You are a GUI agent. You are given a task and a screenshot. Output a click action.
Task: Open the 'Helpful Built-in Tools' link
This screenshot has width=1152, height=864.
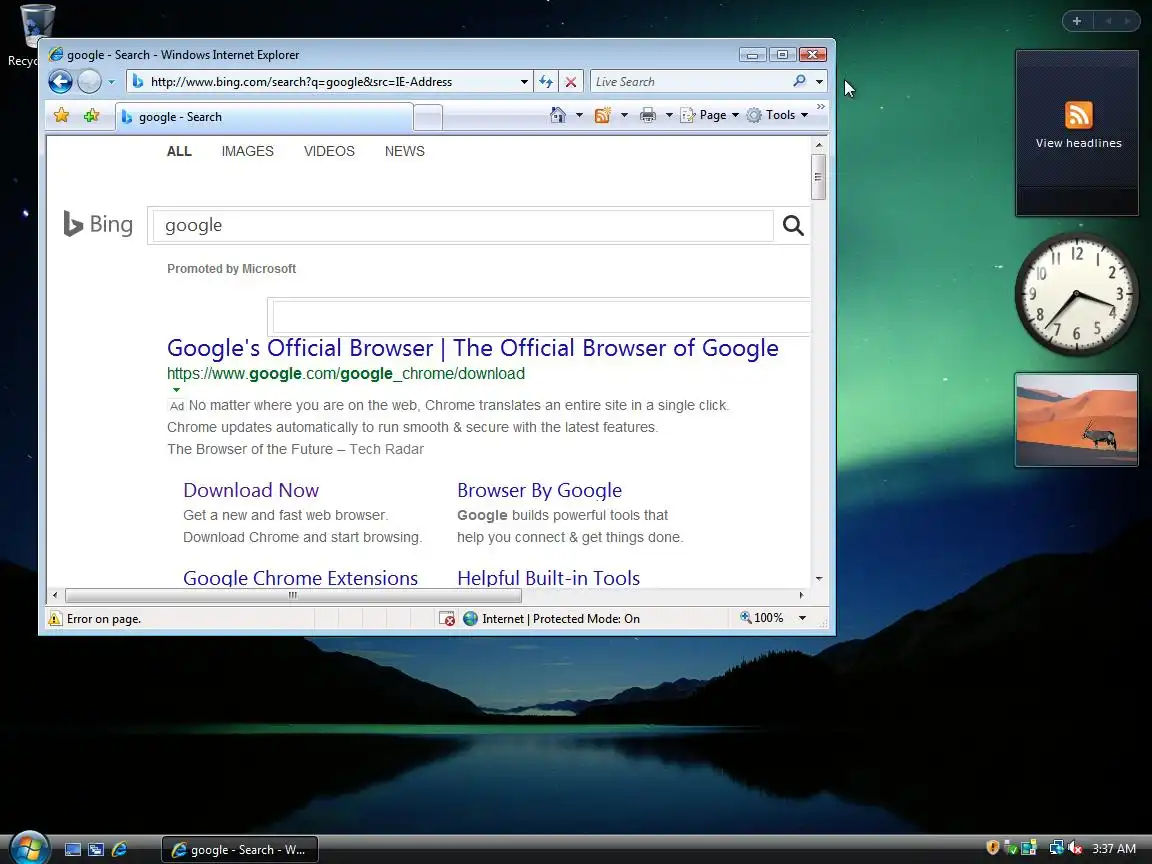point(548,577)
